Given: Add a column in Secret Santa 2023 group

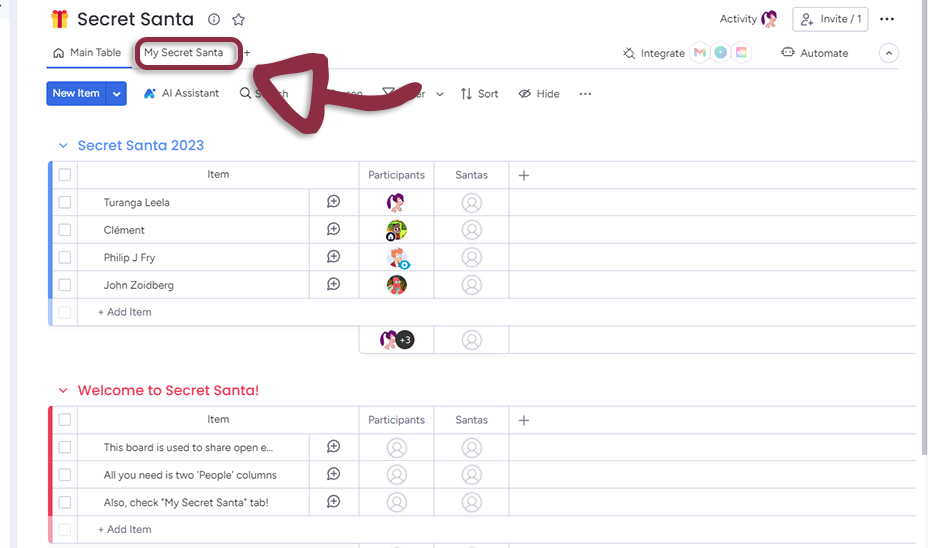Looking at the screenshot, I should pos(524,175).
